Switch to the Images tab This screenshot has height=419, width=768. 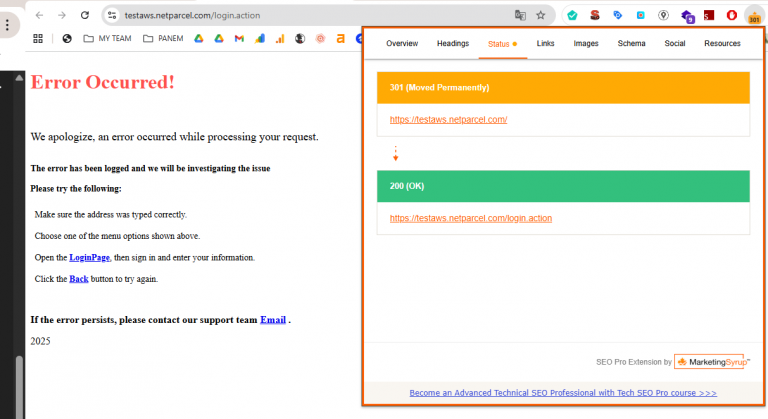click(586, 43)
